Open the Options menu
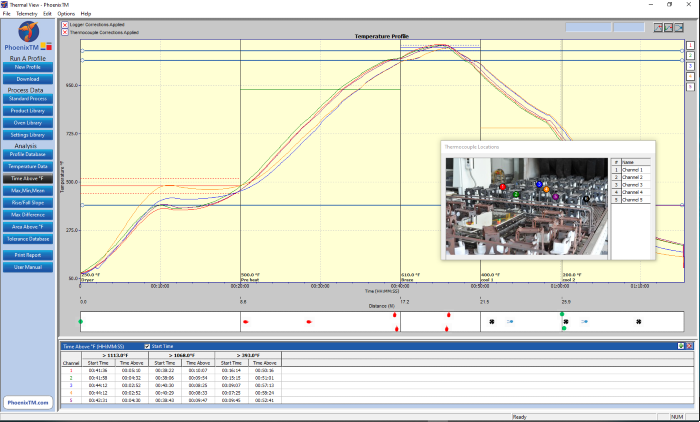700x422 pixels. (66, 14)
